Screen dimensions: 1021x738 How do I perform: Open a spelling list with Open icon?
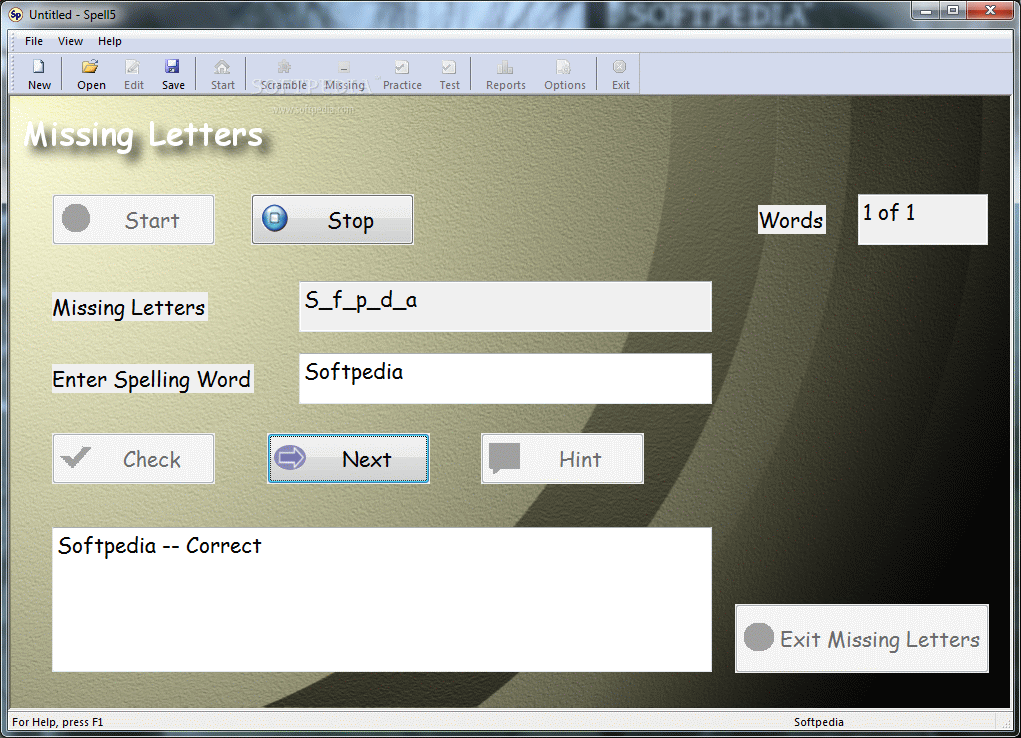coord(91,74)
